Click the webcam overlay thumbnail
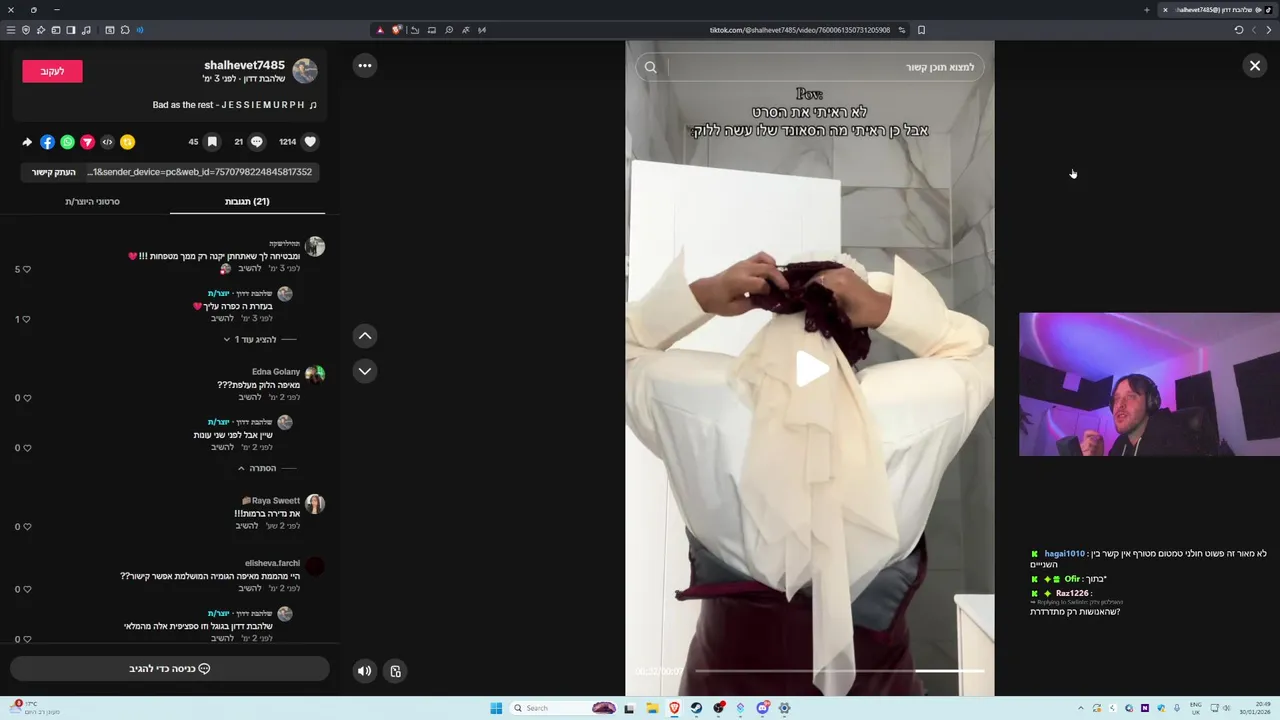 click(x=1149, y=384)
